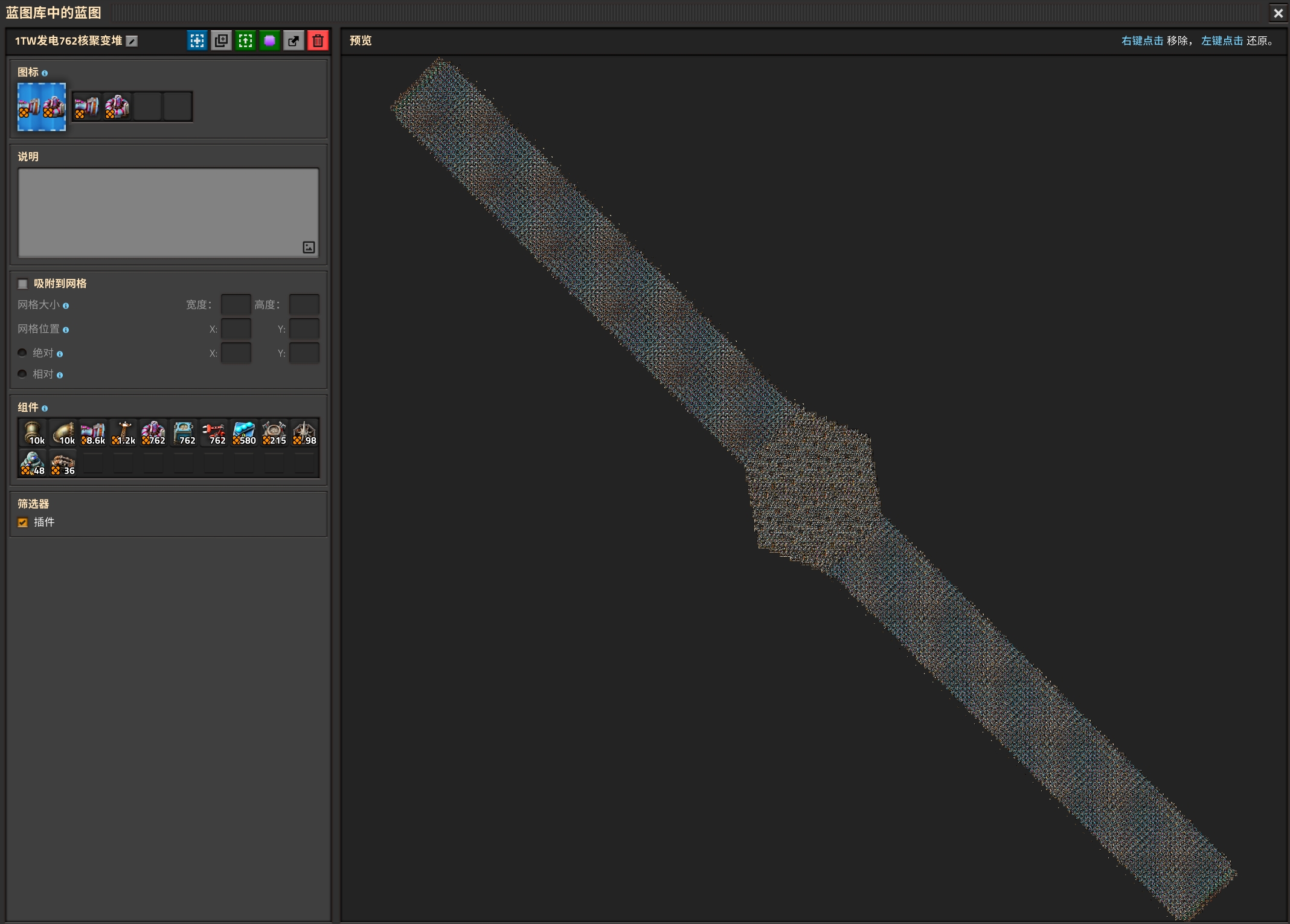The width and height of the screenshot is (1290, 924).
Task: Click the picture icon in the description box
Action: click(309, 247)
